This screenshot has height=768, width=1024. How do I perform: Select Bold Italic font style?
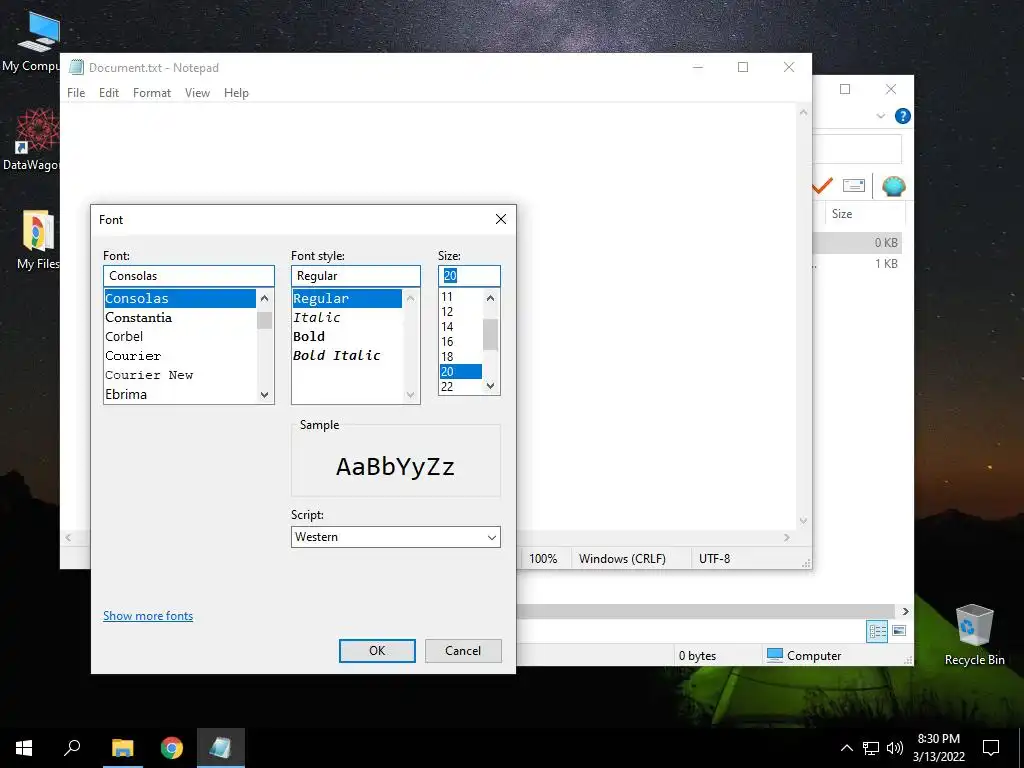(347, 356)
